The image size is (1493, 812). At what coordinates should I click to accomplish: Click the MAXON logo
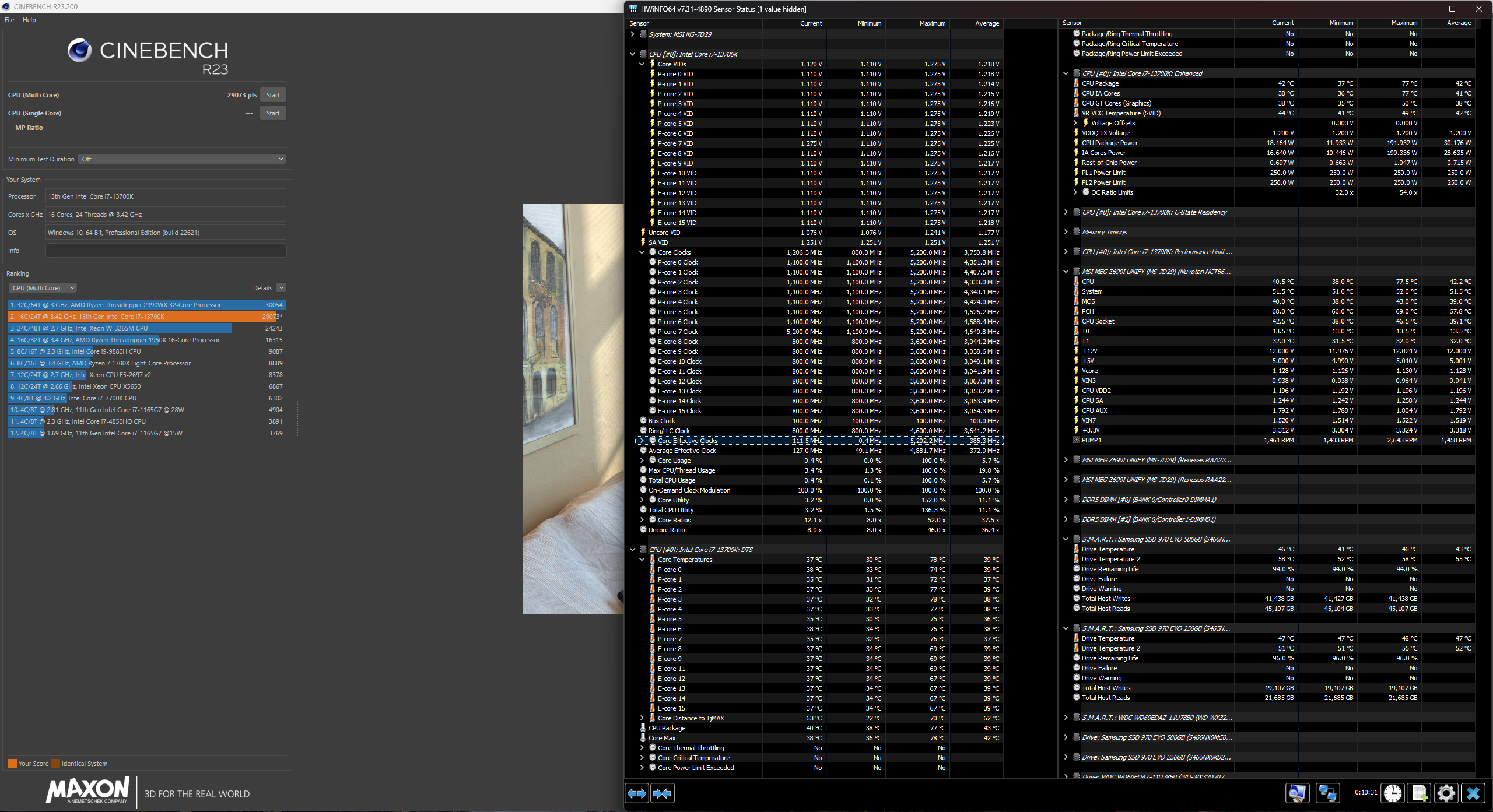pos(87,790)
